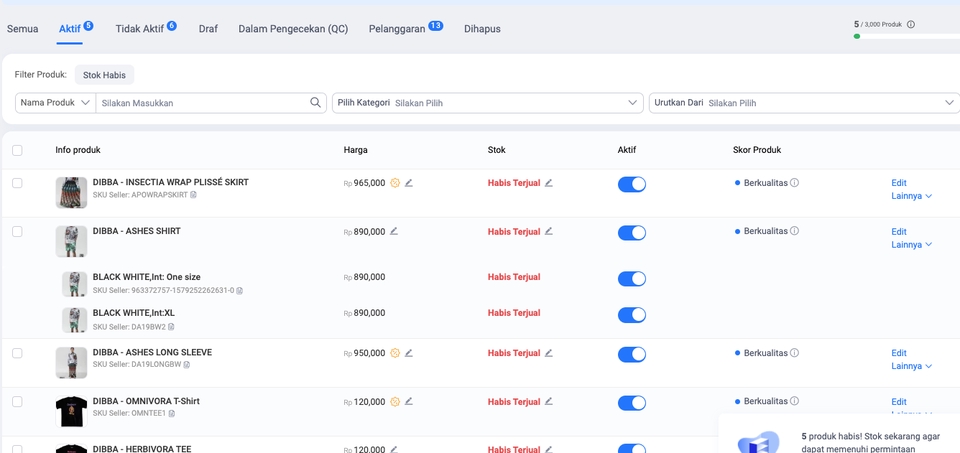The width and height of the screenshot is (960, 453).
Task: Edit price pencil for DIBBA - ASHES SHIRT
Action: (x=394, y=231)
